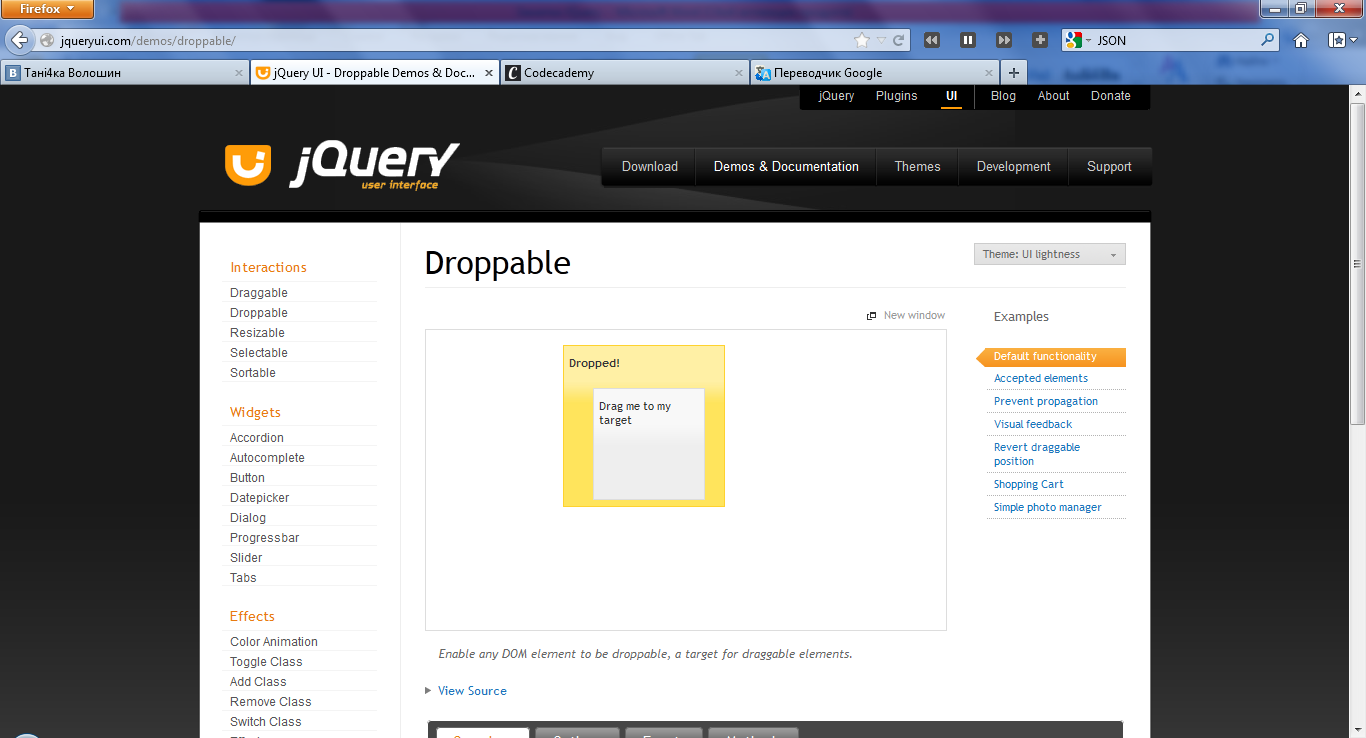The height and width of the screenshot is (738, 1366).
Task: Open the Firefox menu button
Action: (x=47, y=9)
